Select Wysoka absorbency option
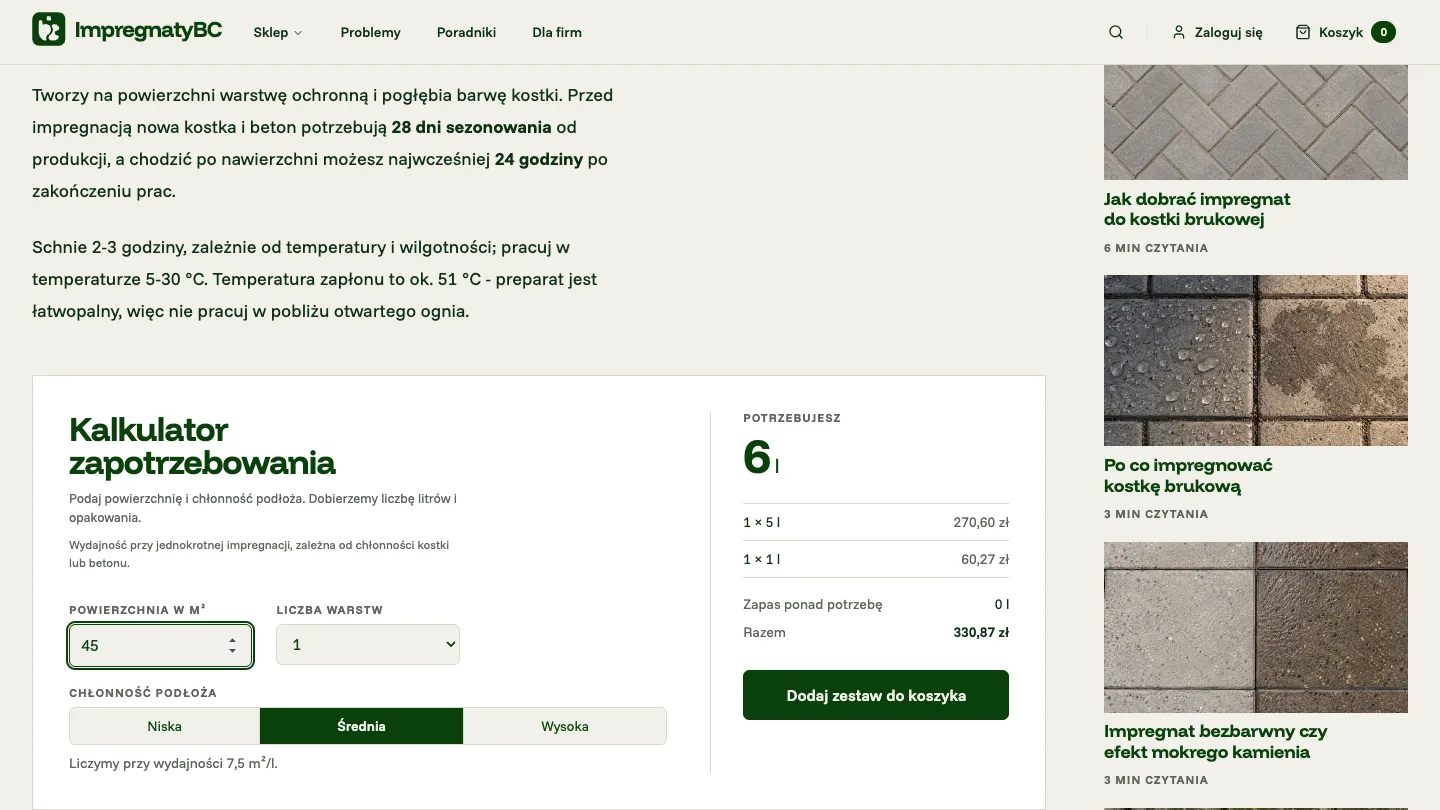The width and height of the screenshot is (1440, 810). (565, 726)
